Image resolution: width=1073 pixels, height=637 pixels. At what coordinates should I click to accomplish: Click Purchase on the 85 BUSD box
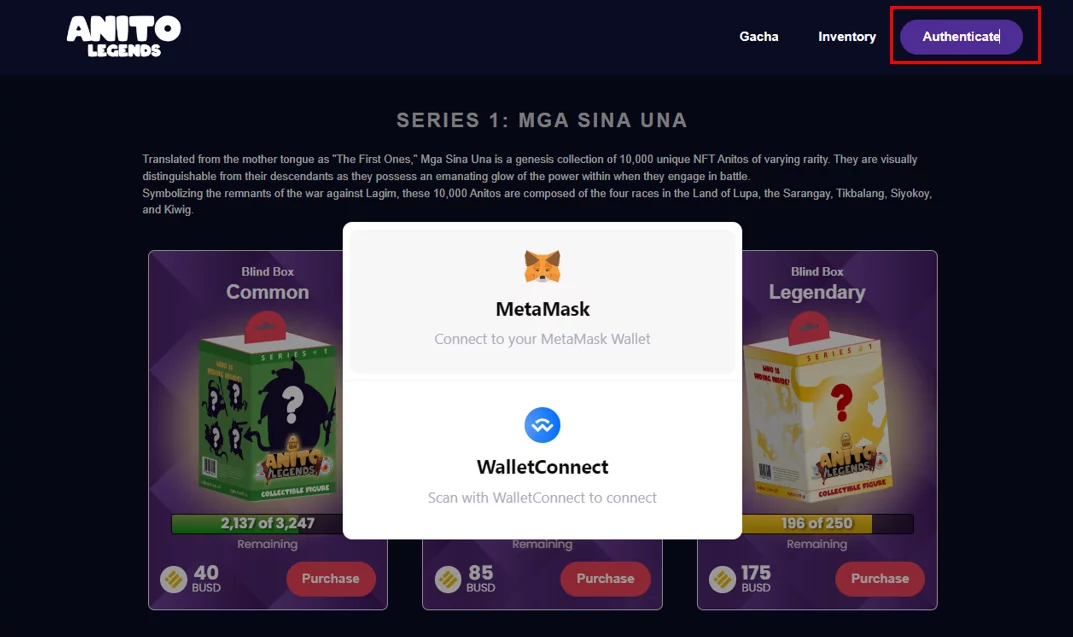click(605, 579)
